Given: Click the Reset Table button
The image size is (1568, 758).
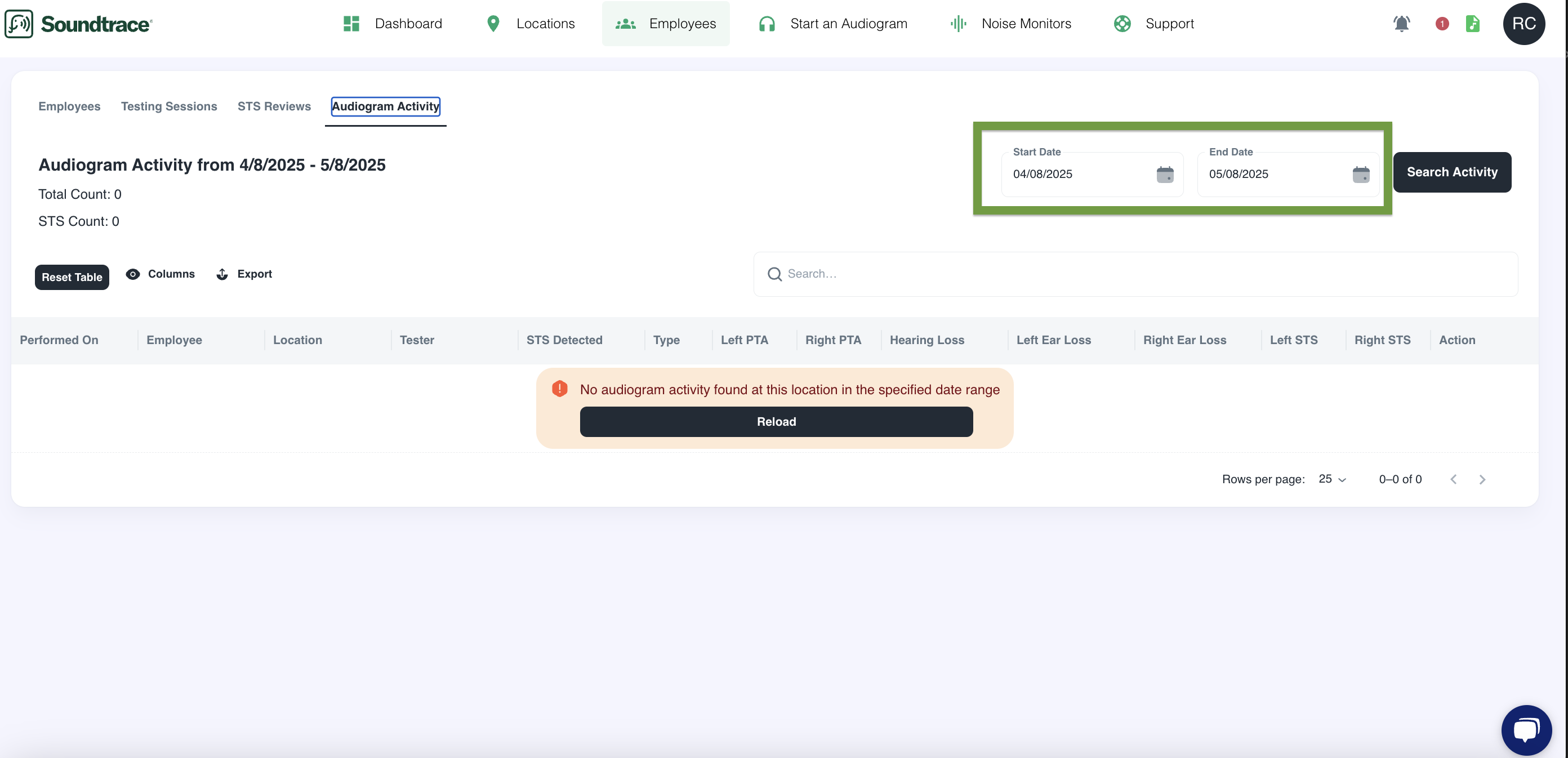Looking at the screenshot, I should (72, 277).
